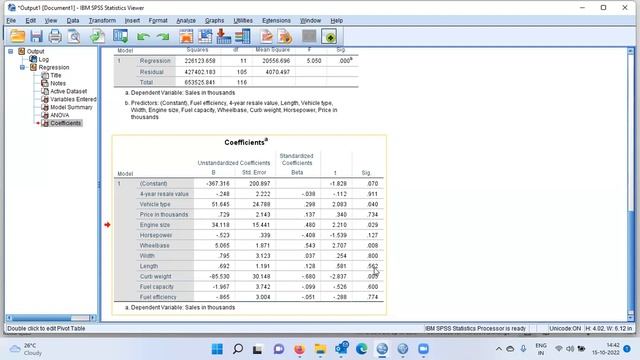The height and width of the screenshot is (360, 640).
Task: Click the Undo arrow icon
Action: [x=143, y=37]
